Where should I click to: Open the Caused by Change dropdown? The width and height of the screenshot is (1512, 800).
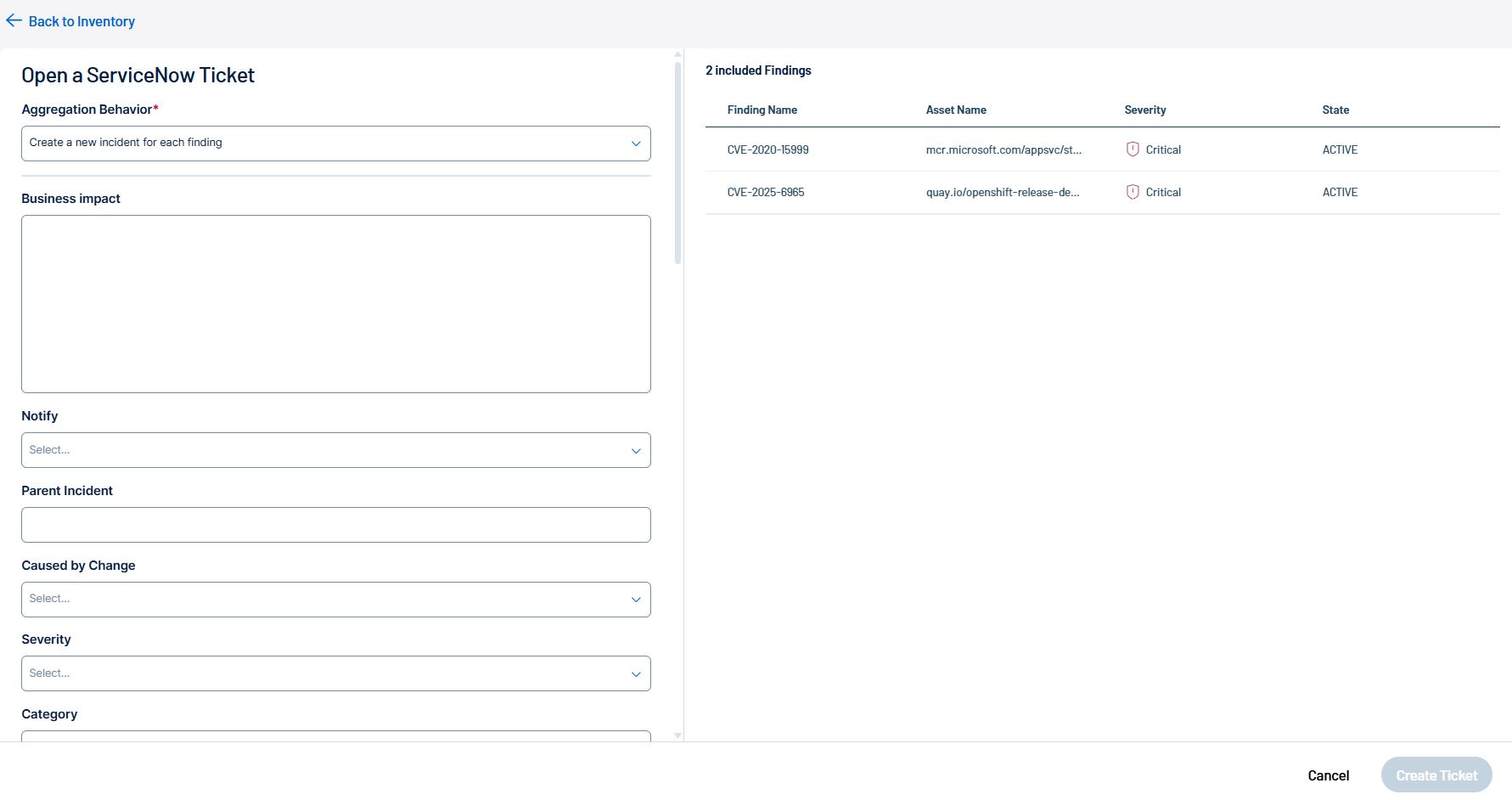[335, 600]
